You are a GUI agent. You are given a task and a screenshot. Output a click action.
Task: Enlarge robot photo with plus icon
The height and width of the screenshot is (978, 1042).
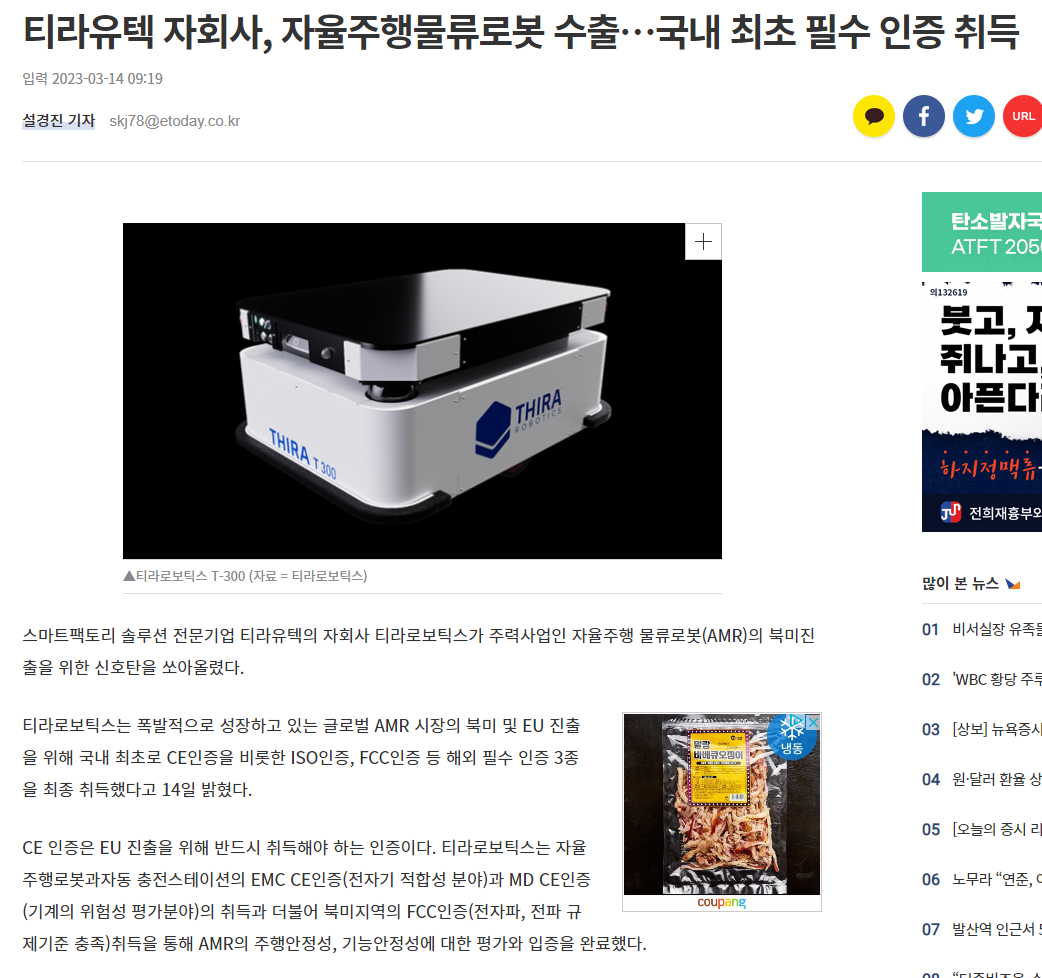[703, 242]
